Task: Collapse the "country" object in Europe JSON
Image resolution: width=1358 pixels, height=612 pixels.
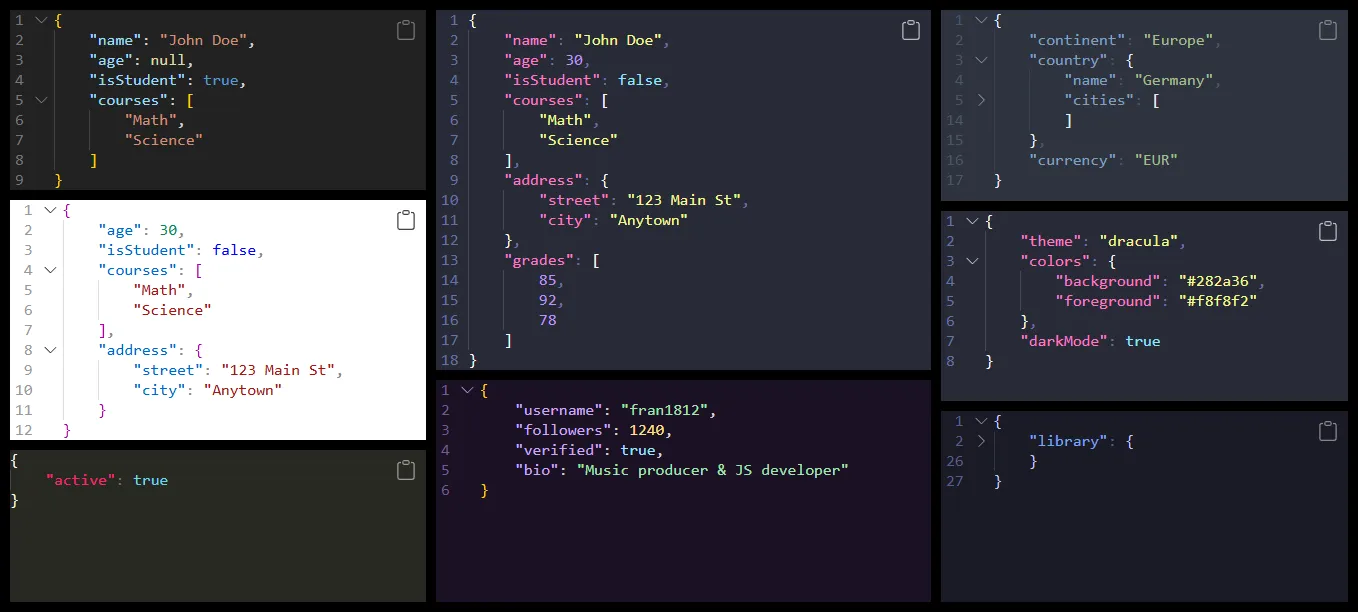Action: (981, 60)
